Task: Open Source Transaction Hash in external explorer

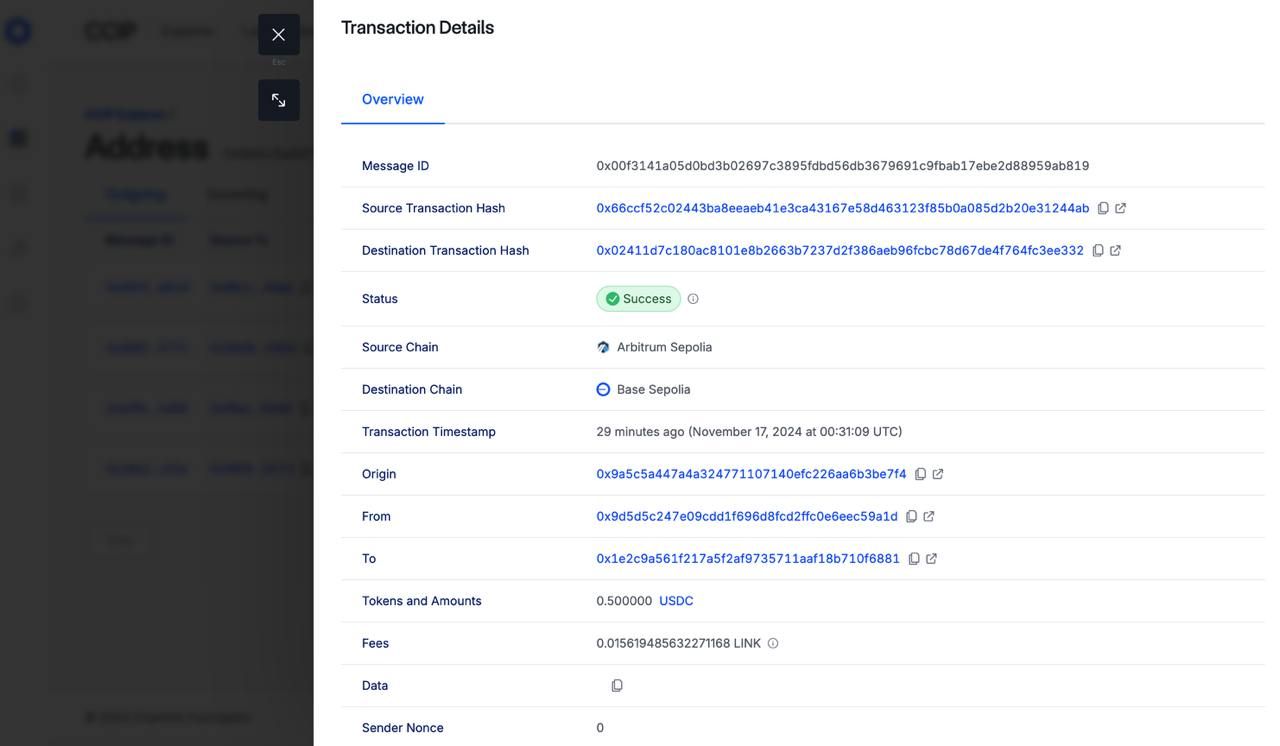Action: pyautogui.click(x=1120, y=208)
